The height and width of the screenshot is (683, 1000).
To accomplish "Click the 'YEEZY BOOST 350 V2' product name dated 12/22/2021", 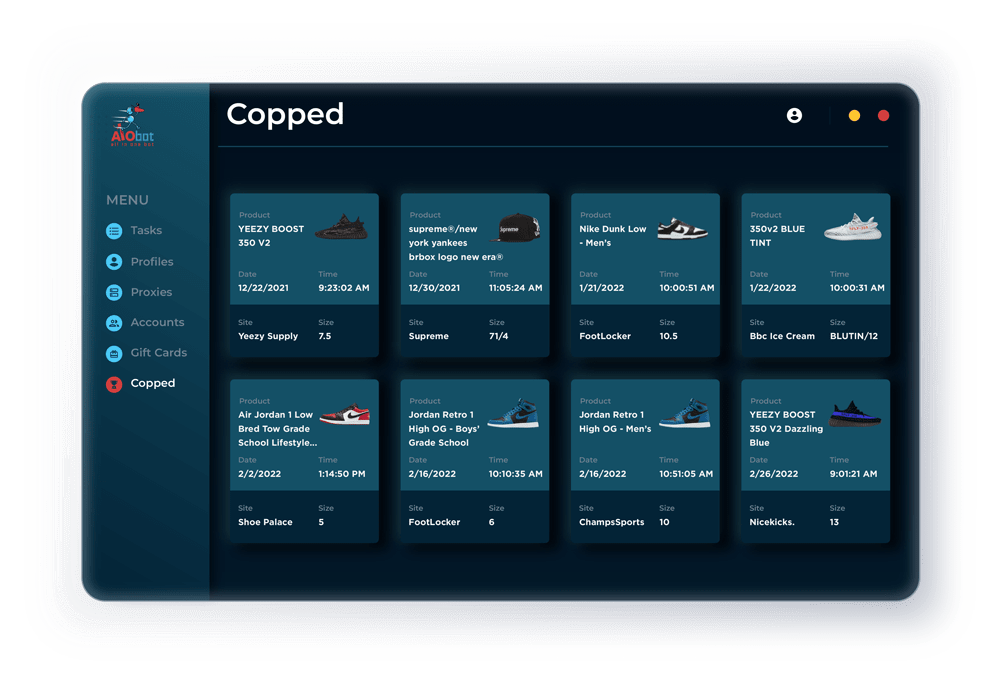I will [x=271, y=236].
